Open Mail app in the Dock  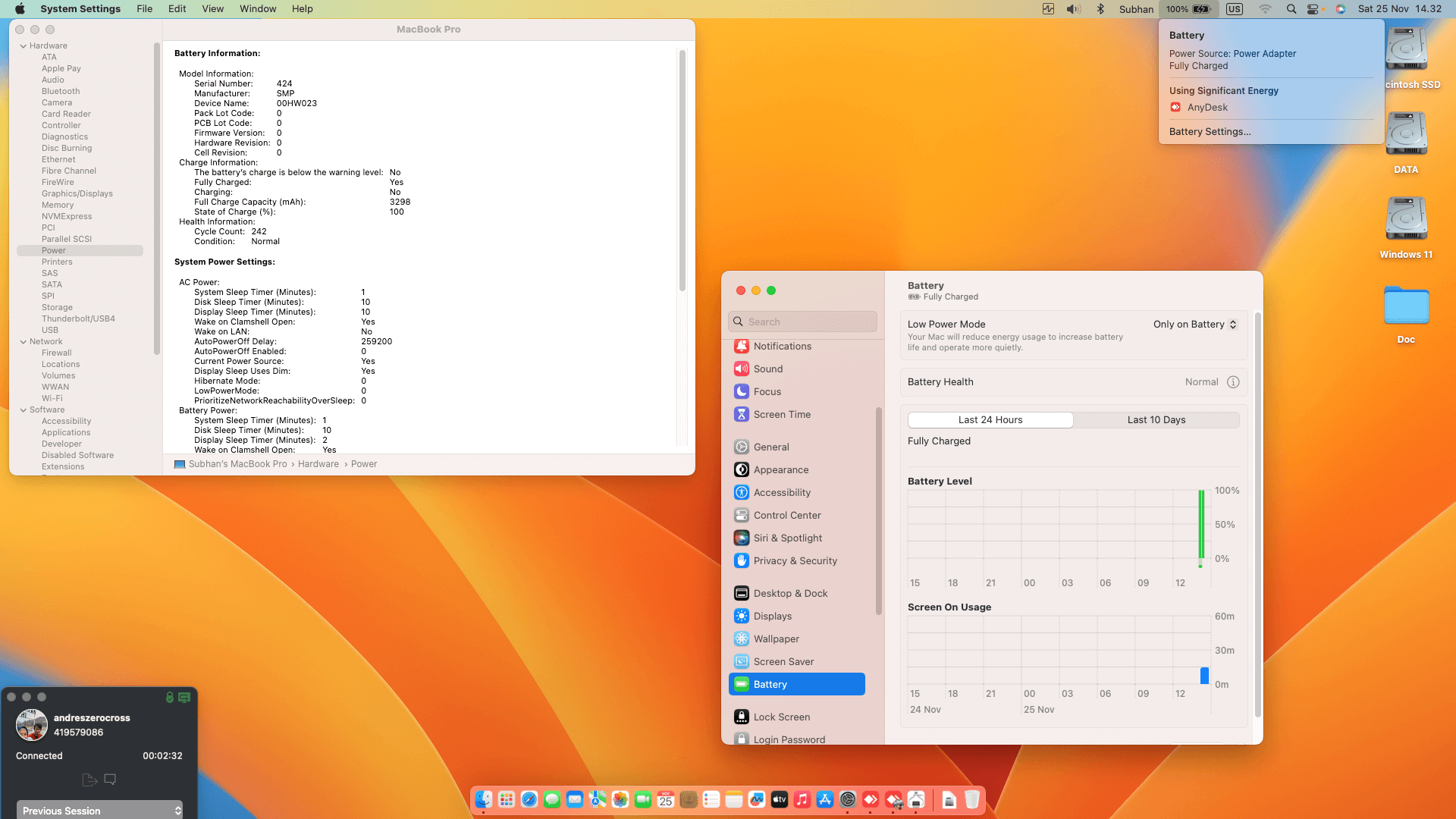coord(575,799)
